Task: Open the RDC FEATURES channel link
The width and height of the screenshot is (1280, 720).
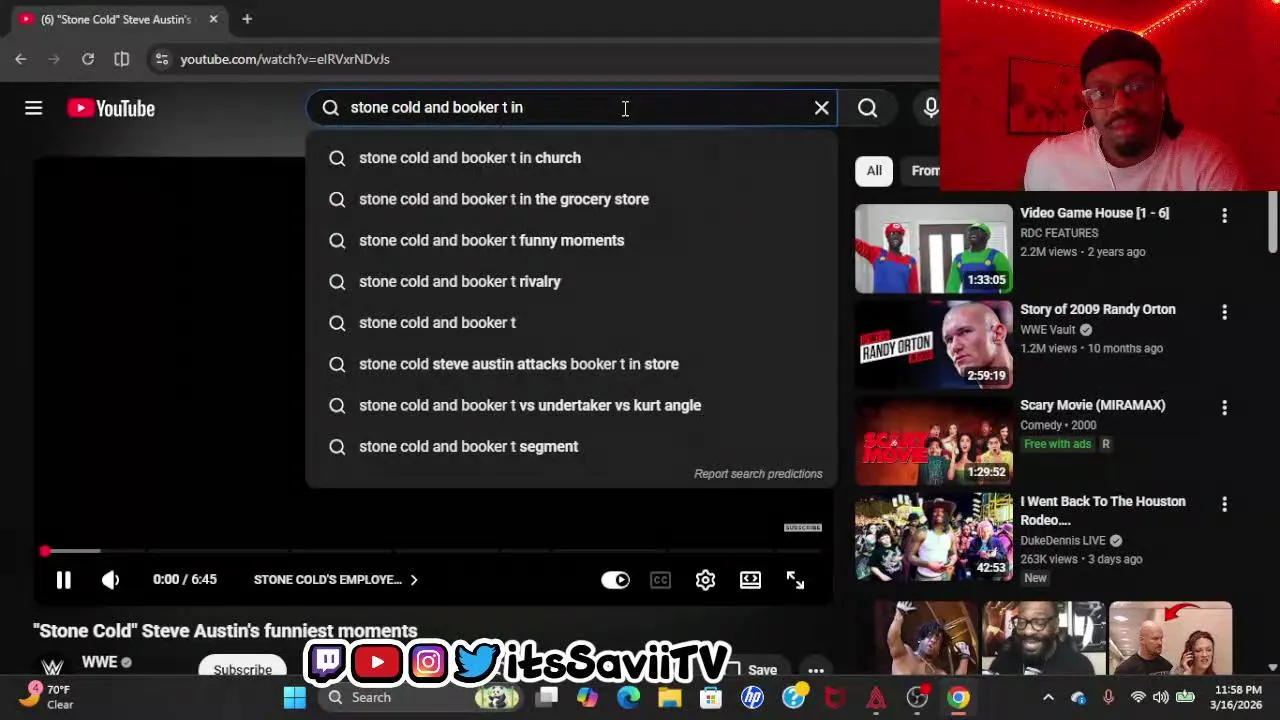Action: click(1059, 233)
